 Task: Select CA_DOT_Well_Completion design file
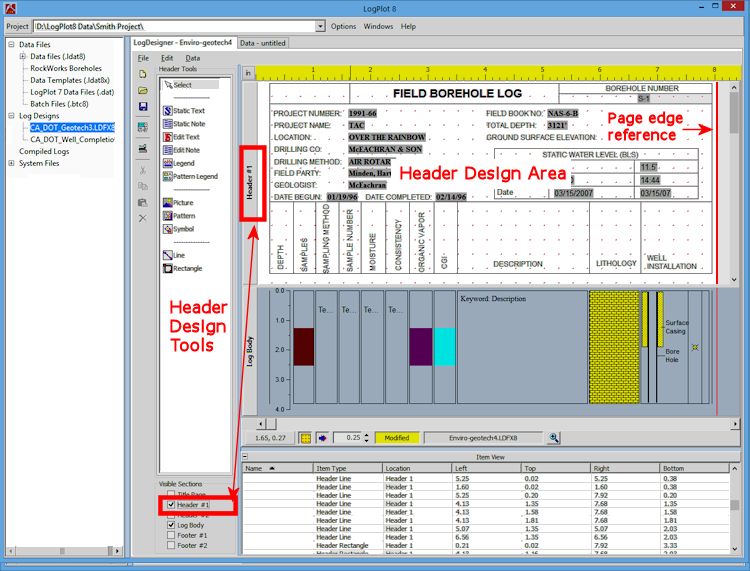(x=72, y=140)
